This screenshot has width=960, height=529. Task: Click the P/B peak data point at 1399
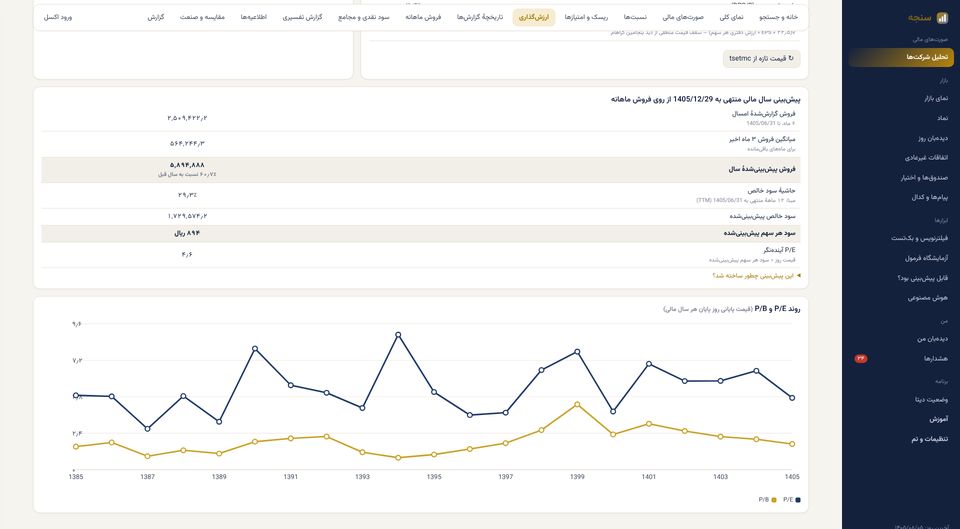tap(577, 405)
